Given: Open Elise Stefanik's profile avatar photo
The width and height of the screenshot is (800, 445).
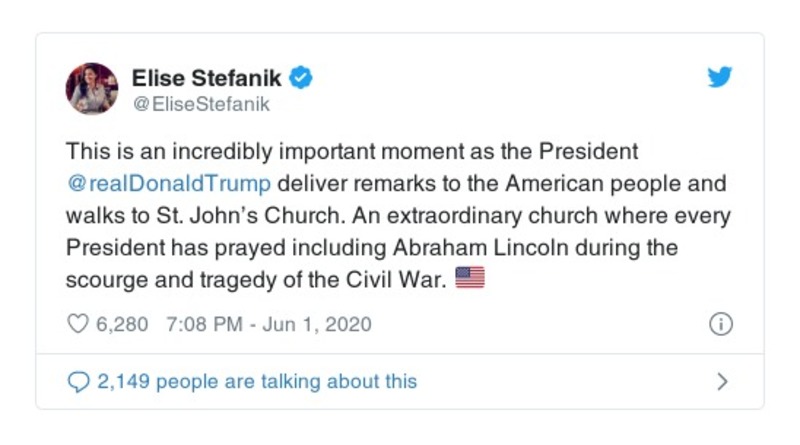Looking at the screenshot, I should [x=92, y=88].
